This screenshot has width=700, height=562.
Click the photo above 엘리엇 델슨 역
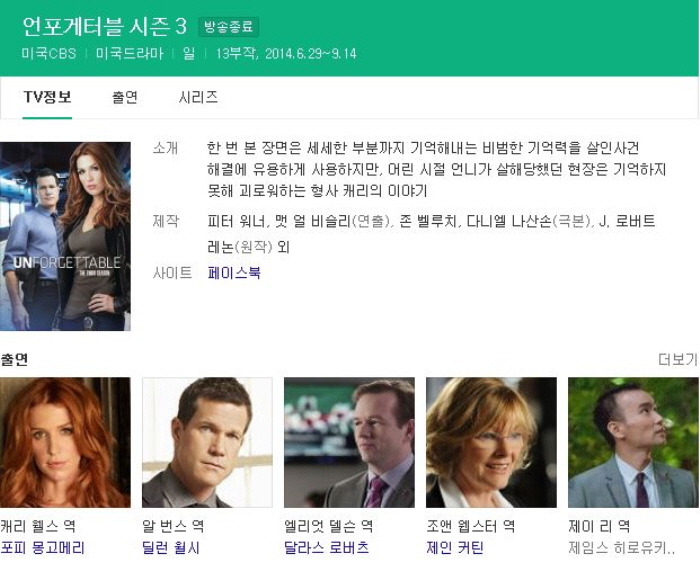point(349,442)
